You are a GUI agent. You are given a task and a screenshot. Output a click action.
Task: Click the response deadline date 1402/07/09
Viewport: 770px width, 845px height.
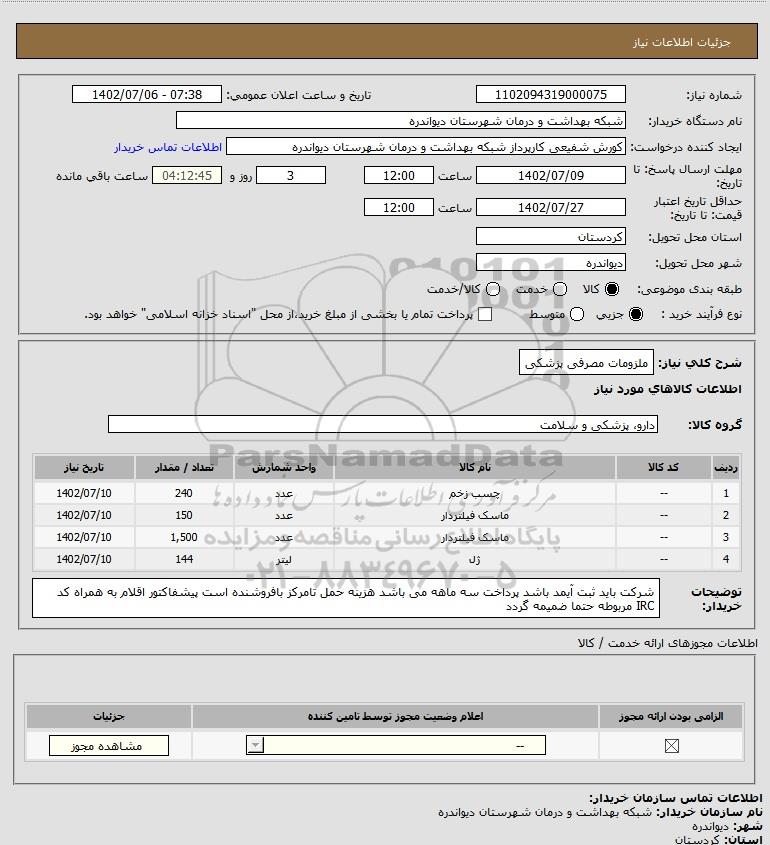[x=551, y=175]
